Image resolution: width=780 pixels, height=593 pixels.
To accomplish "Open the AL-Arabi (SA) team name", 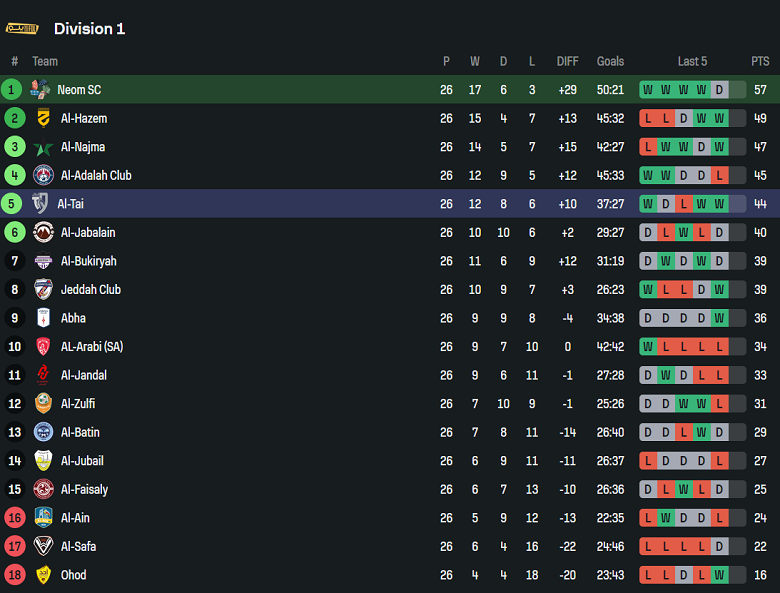I will [92, 347].
